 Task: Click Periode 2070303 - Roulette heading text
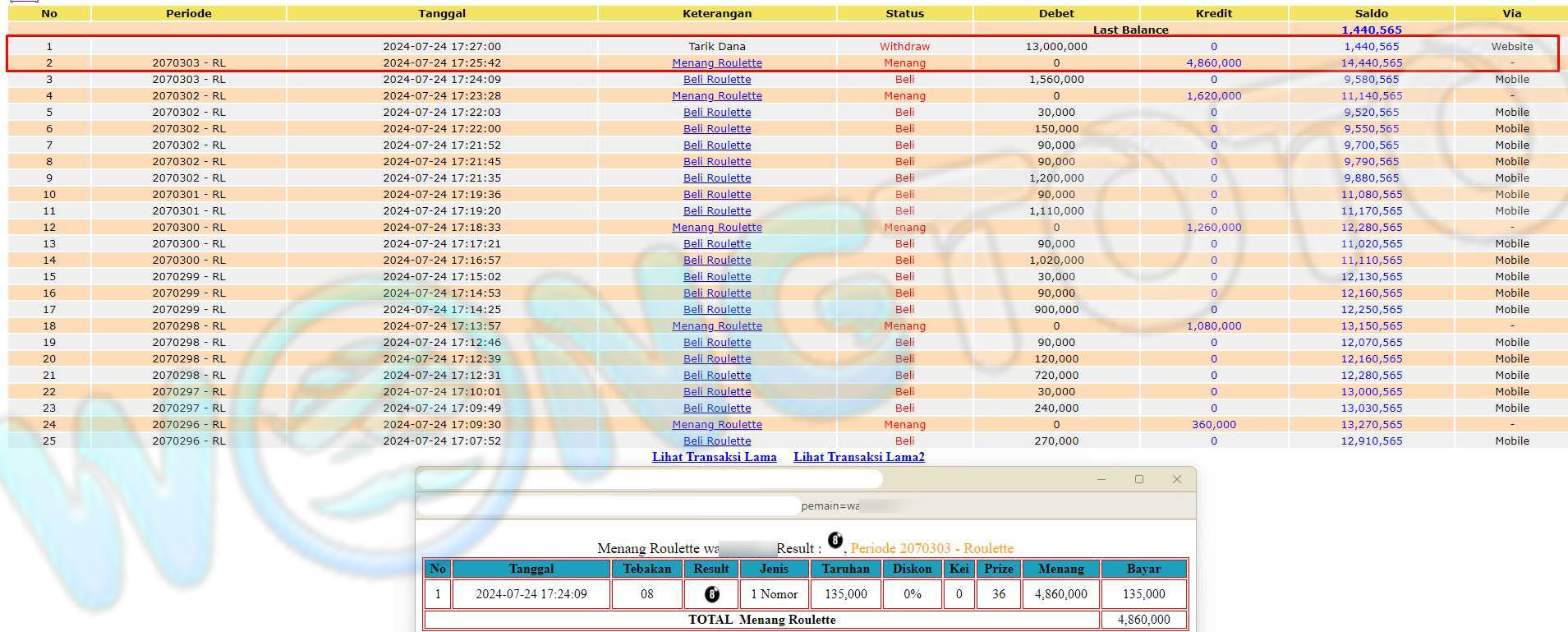point(931,548)
